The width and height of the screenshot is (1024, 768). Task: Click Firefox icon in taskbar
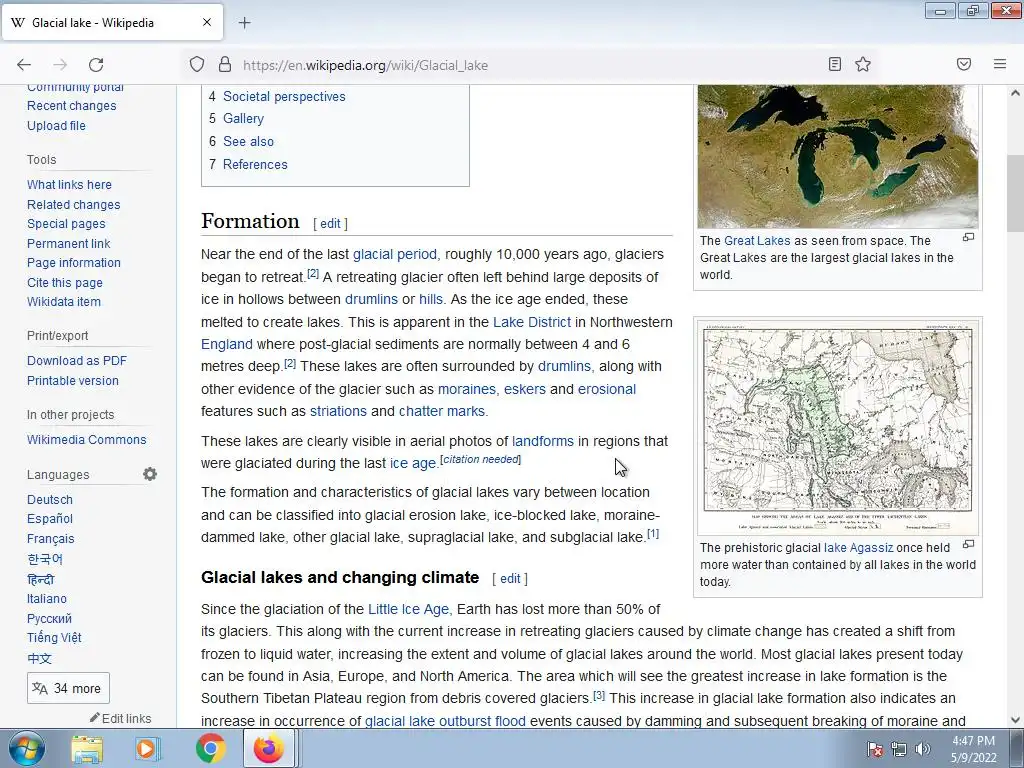269,748
